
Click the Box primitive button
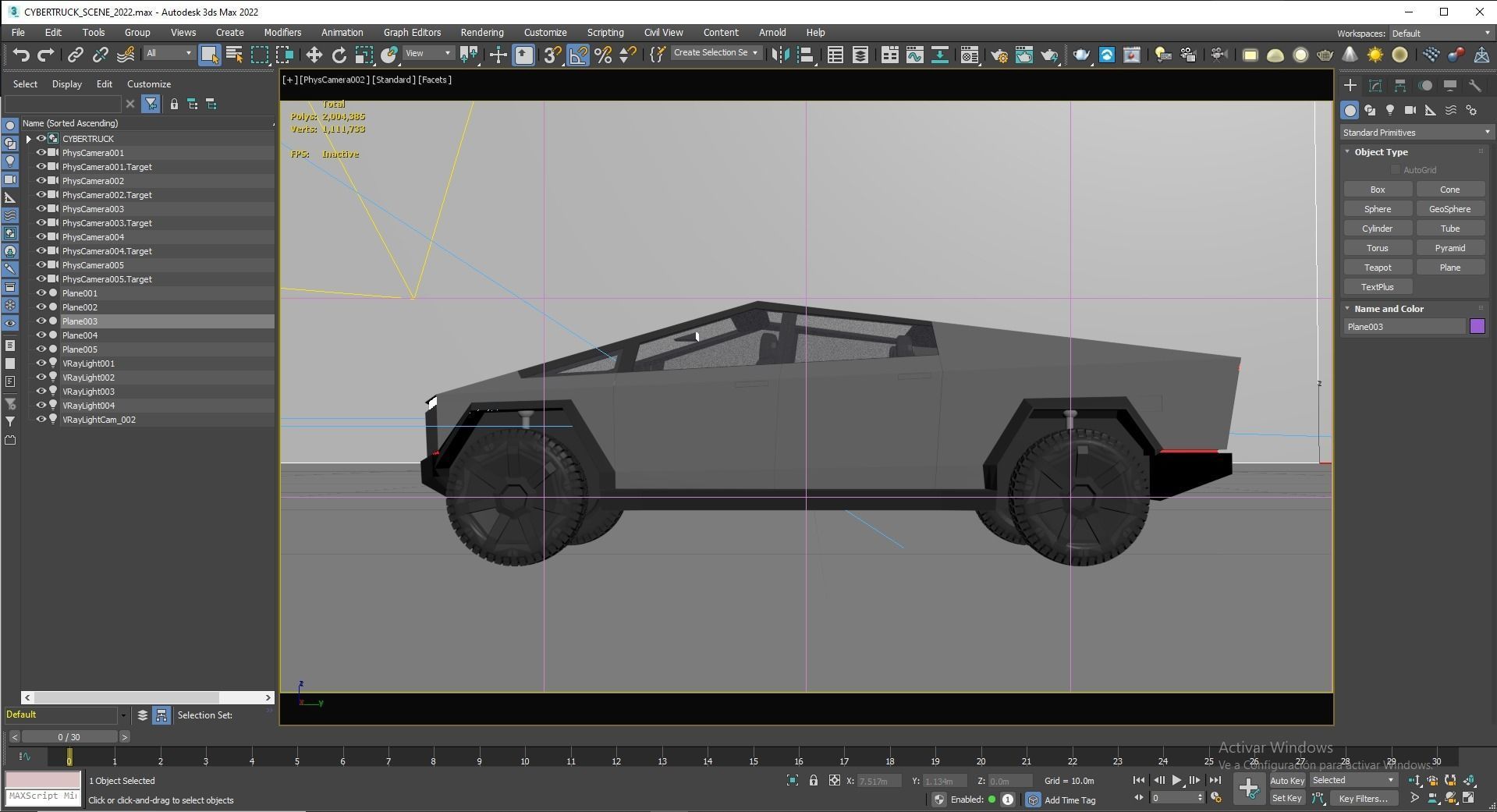click(x=1378, y=190)
